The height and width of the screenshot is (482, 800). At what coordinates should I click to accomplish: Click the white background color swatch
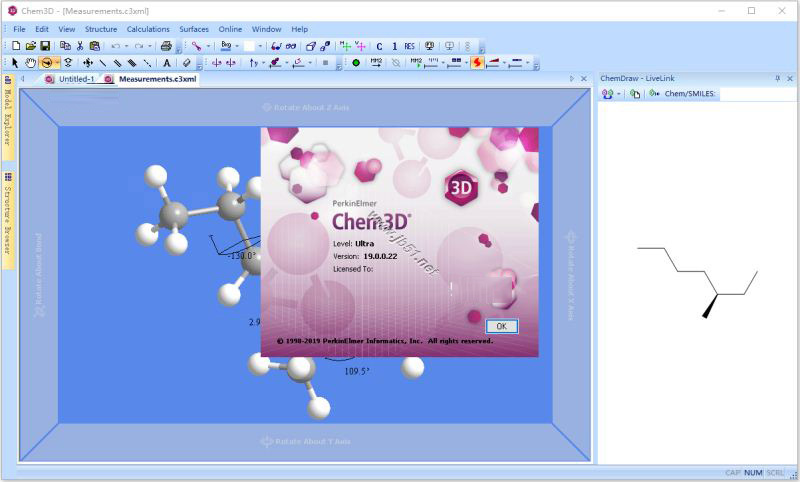(249, 46)
